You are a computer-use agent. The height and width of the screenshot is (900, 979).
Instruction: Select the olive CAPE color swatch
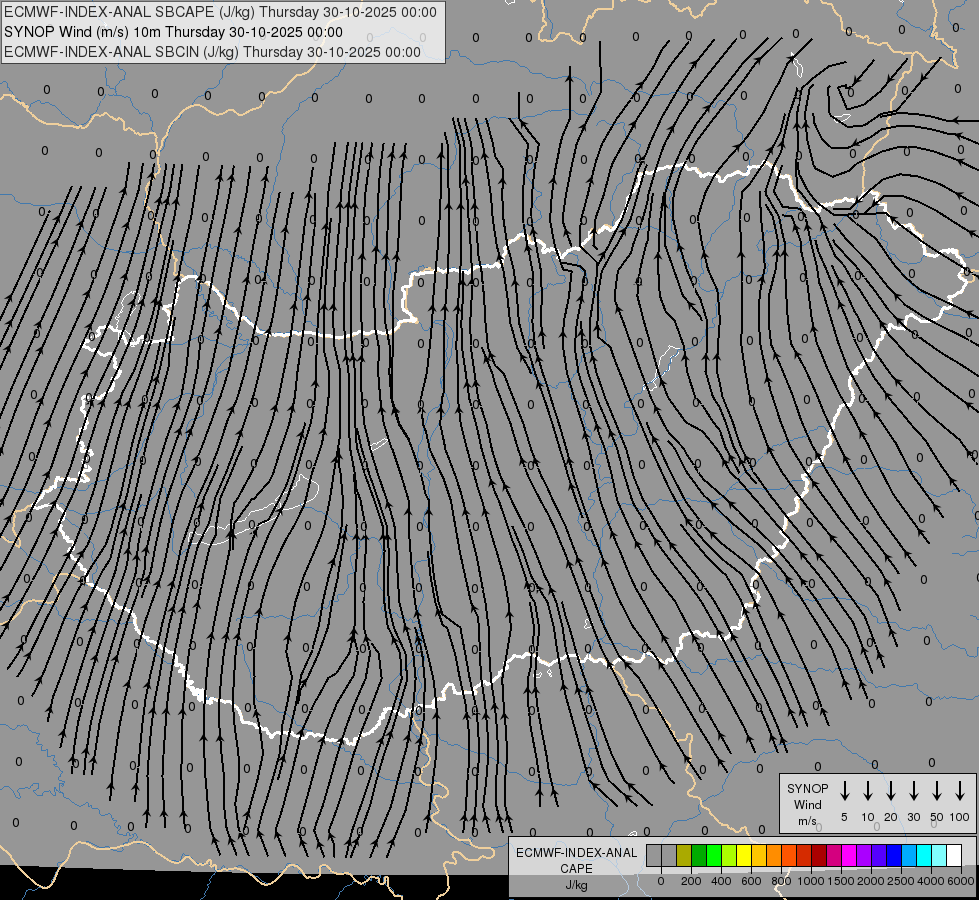684,855
